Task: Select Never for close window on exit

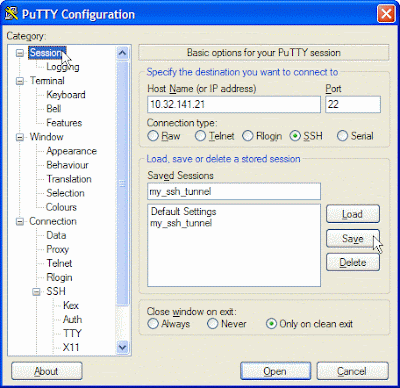Action: pyautogui.click(x=212, y=324)
